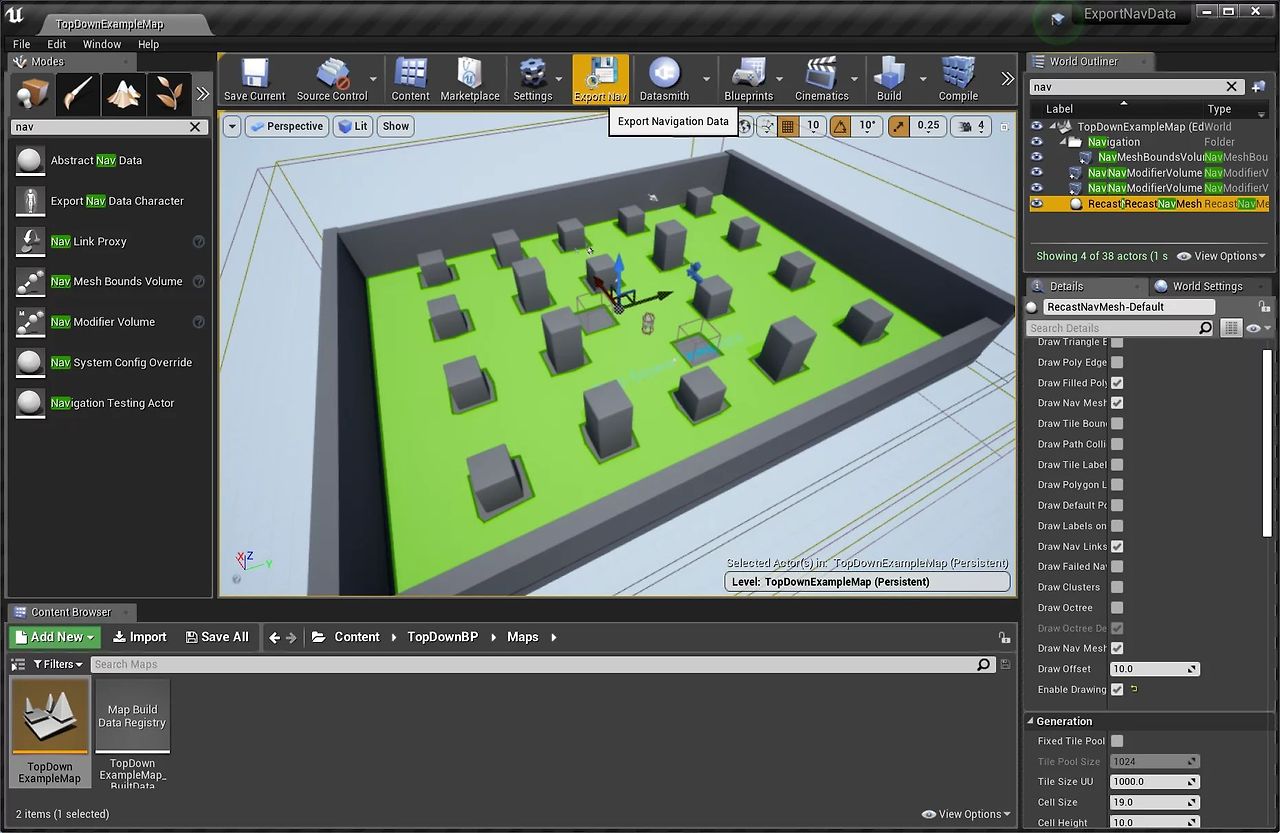The image size is (1280, 833).
Task: Select the Paint mode brush icon
Action: pos(78,94)
